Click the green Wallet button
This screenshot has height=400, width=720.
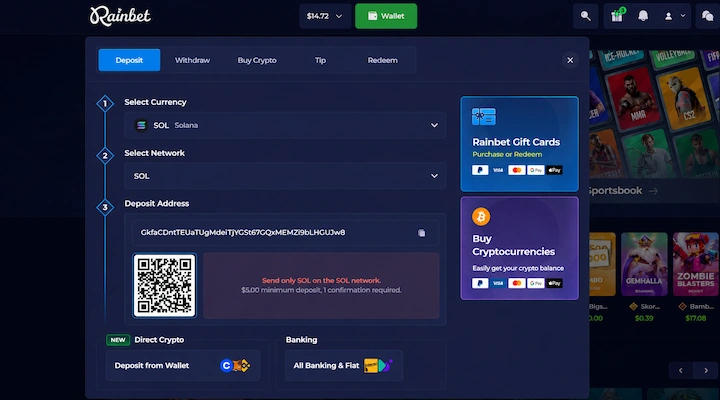coord(386,16)
